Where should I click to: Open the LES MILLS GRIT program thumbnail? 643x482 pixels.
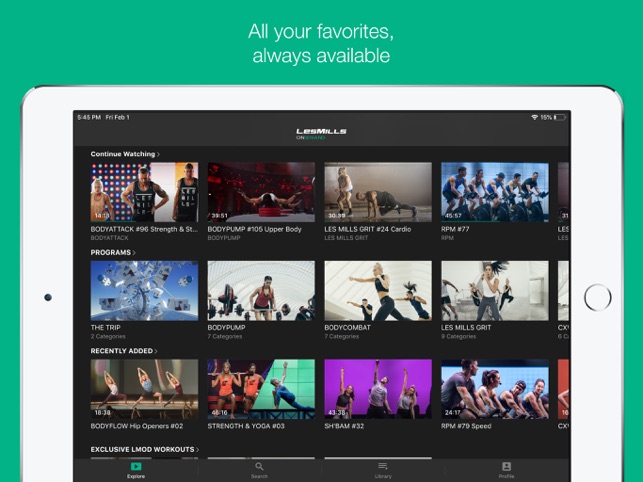tap(495, 290)
